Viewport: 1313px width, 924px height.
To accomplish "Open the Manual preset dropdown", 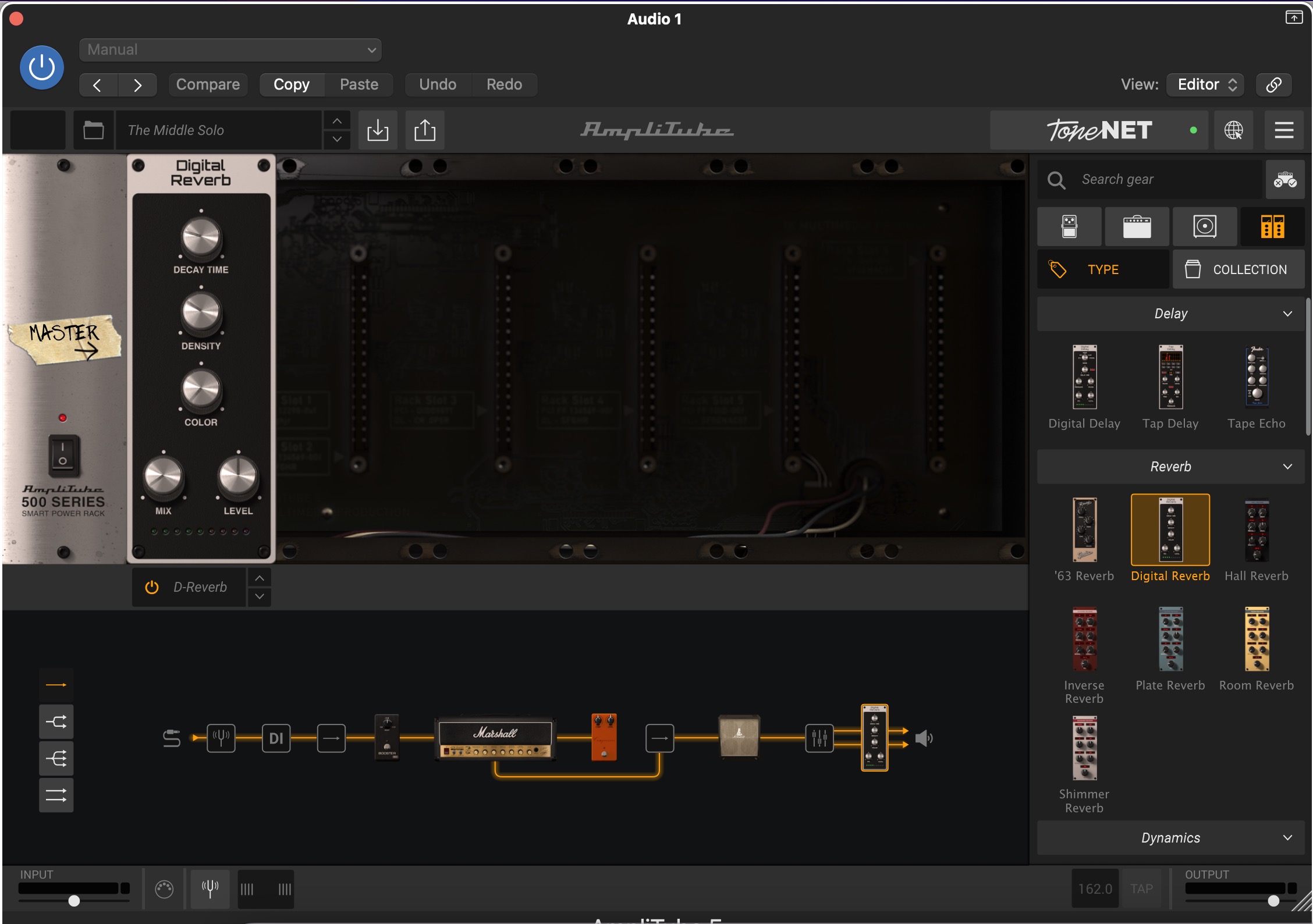I will tap(230, 50).
